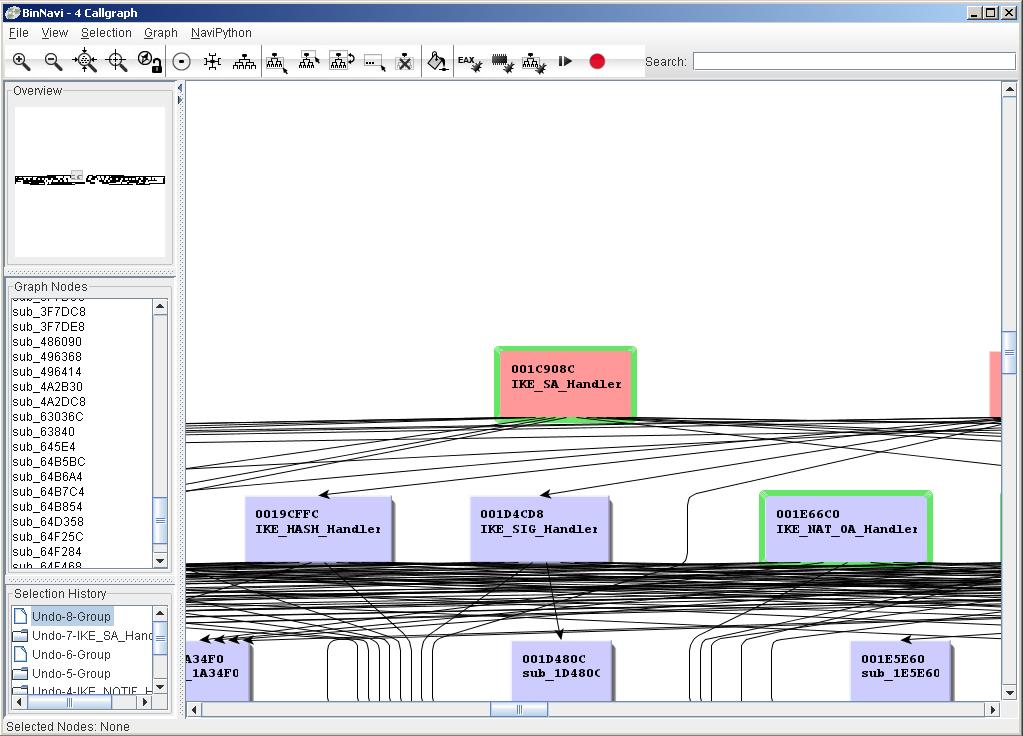1023x736 pixels.
Task: Click the fit graph to screen icon
Action: coord(85,62)
